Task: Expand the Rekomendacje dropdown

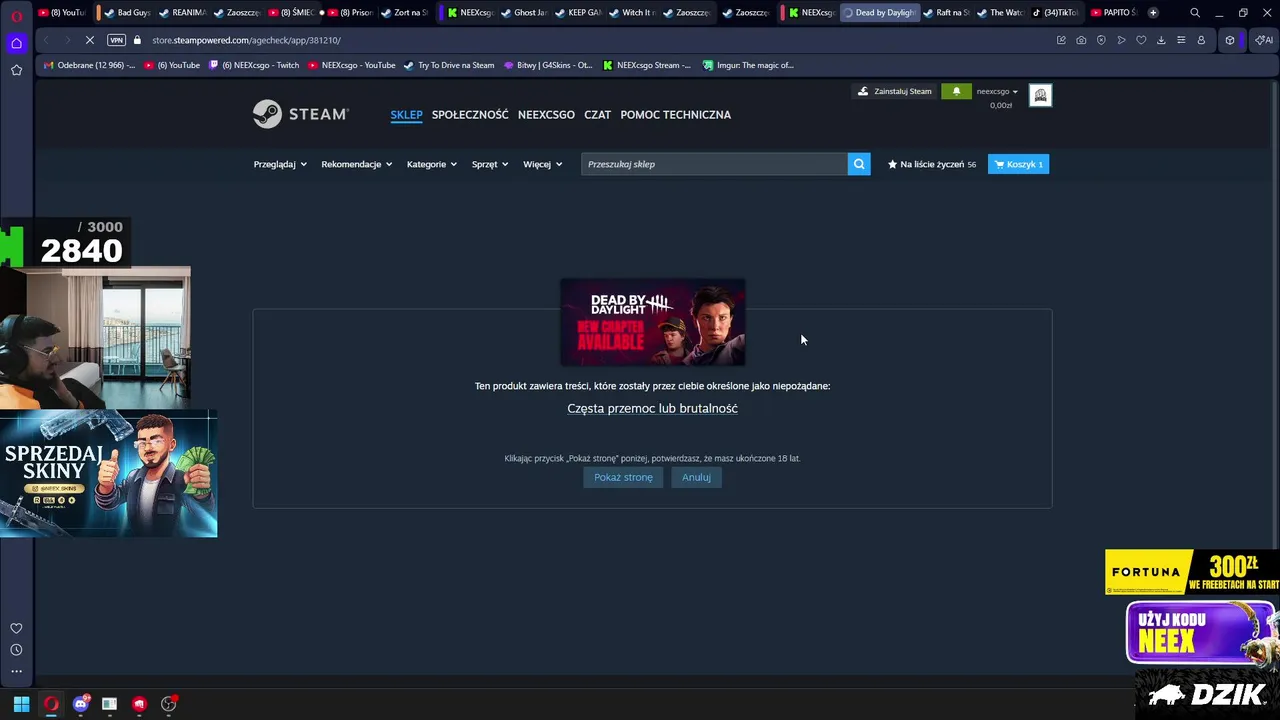Action: click(x=357, y=164)
